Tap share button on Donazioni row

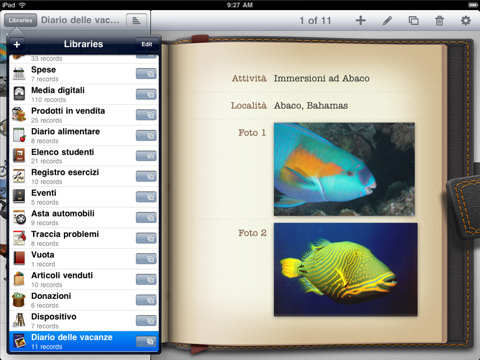[x=146, y=300]
